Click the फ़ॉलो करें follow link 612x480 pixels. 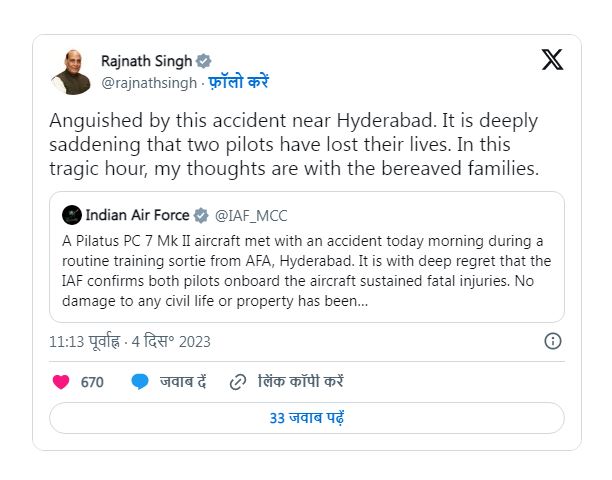click(238, 82)
